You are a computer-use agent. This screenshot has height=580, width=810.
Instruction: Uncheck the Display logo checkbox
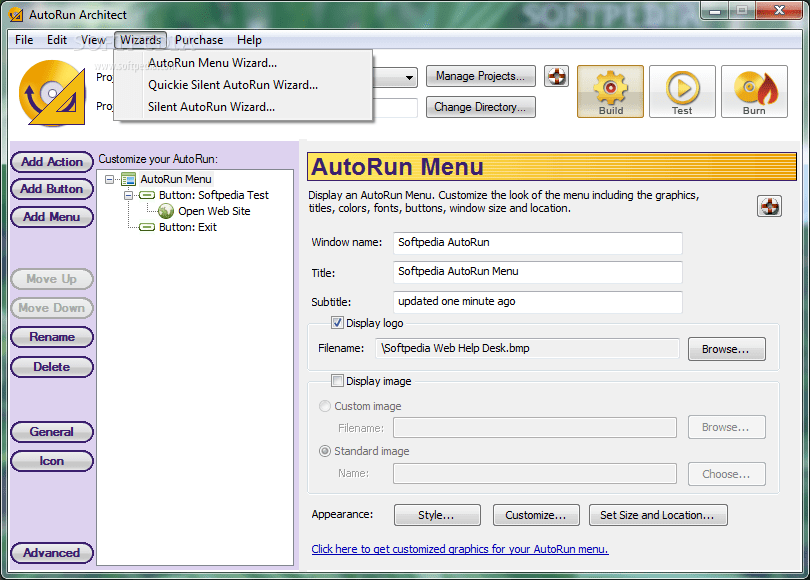click(337, 323)
